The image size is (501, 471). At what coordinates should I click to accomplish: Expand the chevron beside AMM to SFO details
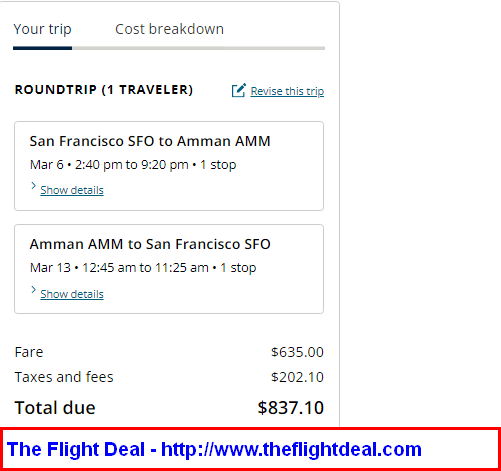tap(33, 290)
